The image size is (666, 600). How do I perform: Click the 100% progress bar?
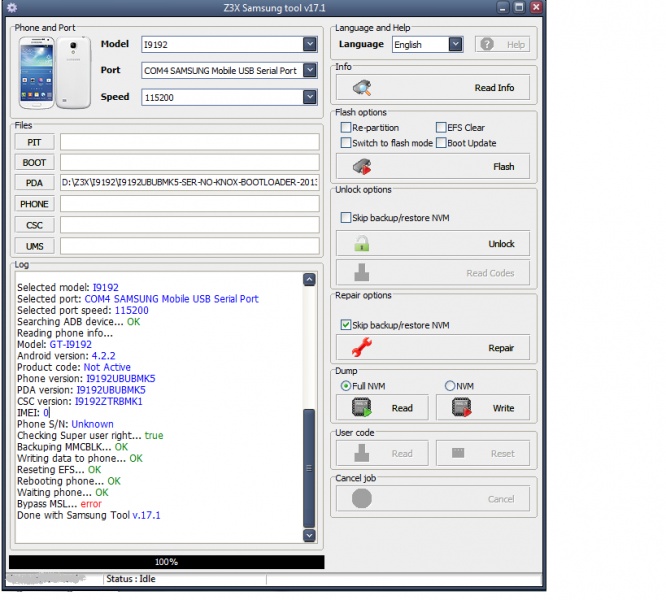pyautogui.click(x=166, y=562)
